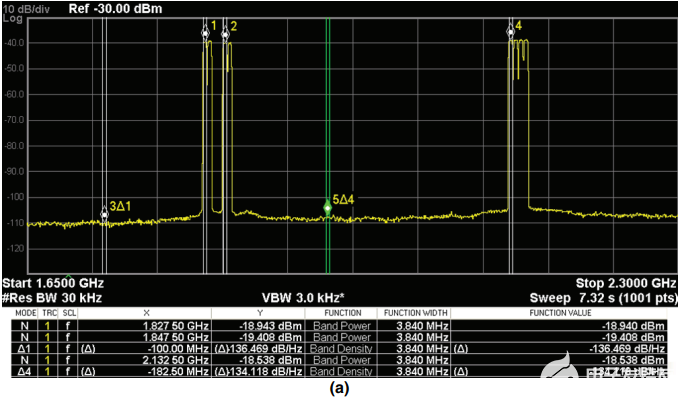Screen dimensions: 680x400
Task: Click the -19.408 dBm Y value cell
Action: coord(271,337)
